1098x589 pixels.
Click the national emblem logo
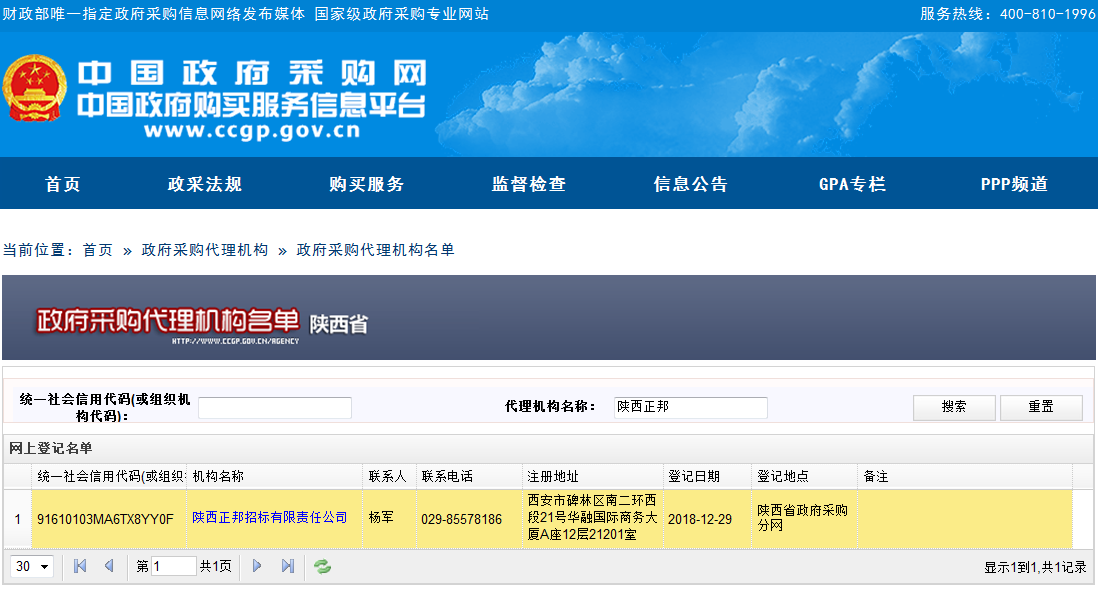(34, 89)
